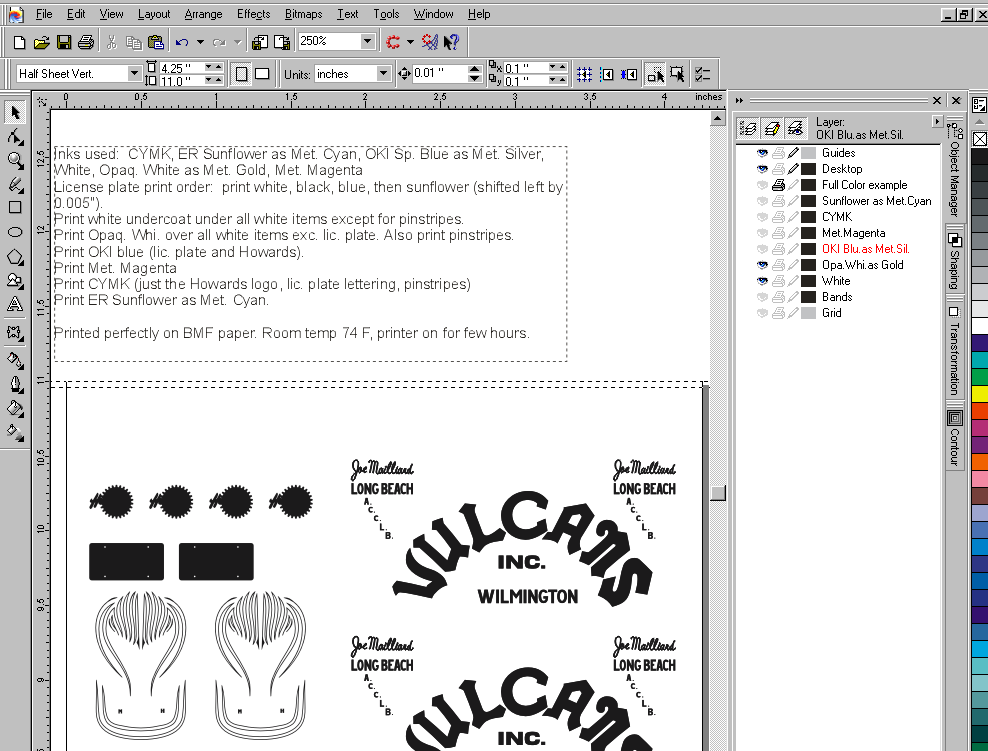The image size is (988, 751).
Task: Open the Bitmaps menu
Action: point(303,14)
